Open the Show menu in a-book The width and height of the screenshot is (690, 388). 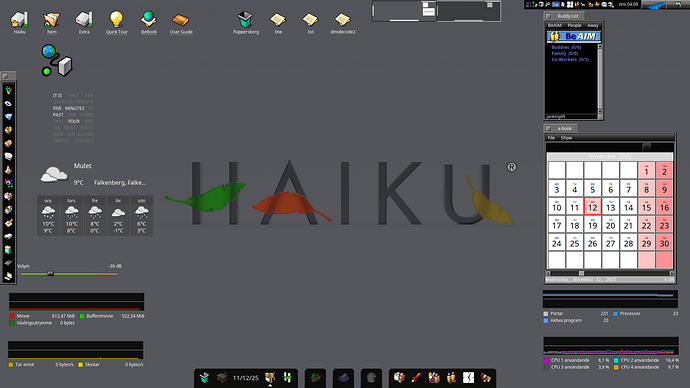click(x=566, y=138)
